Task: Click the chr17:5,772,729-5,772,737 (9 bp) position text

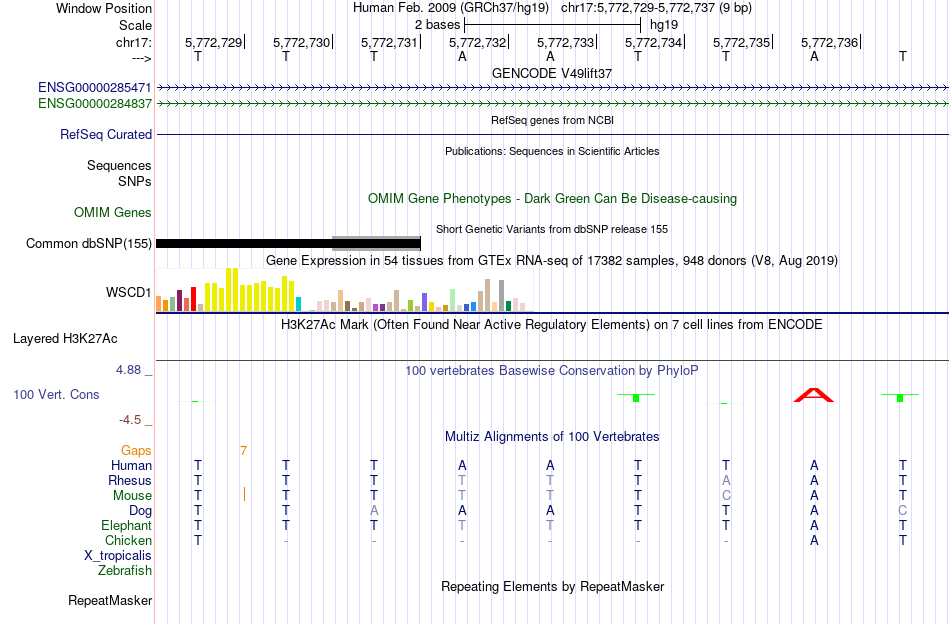Action: click(x=656, y=8)
